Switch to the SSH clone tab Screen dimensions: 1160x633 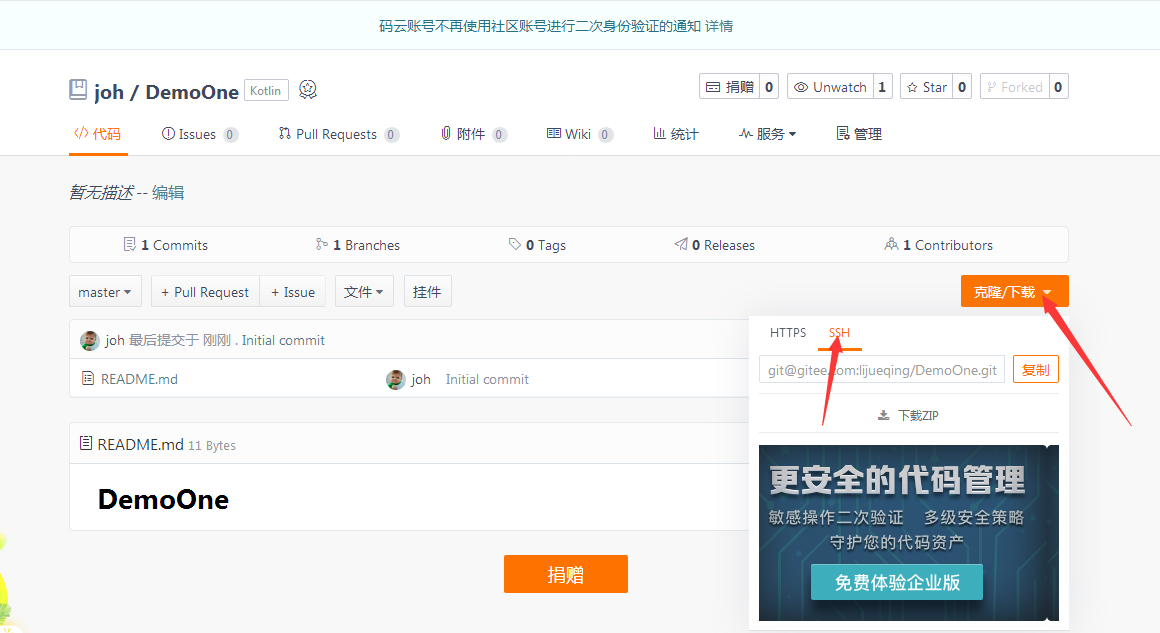click(x=840, y=333)
